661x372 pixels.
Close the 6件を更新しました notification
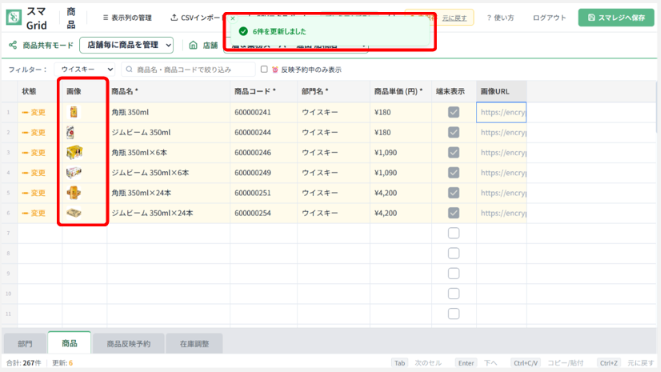233,19
